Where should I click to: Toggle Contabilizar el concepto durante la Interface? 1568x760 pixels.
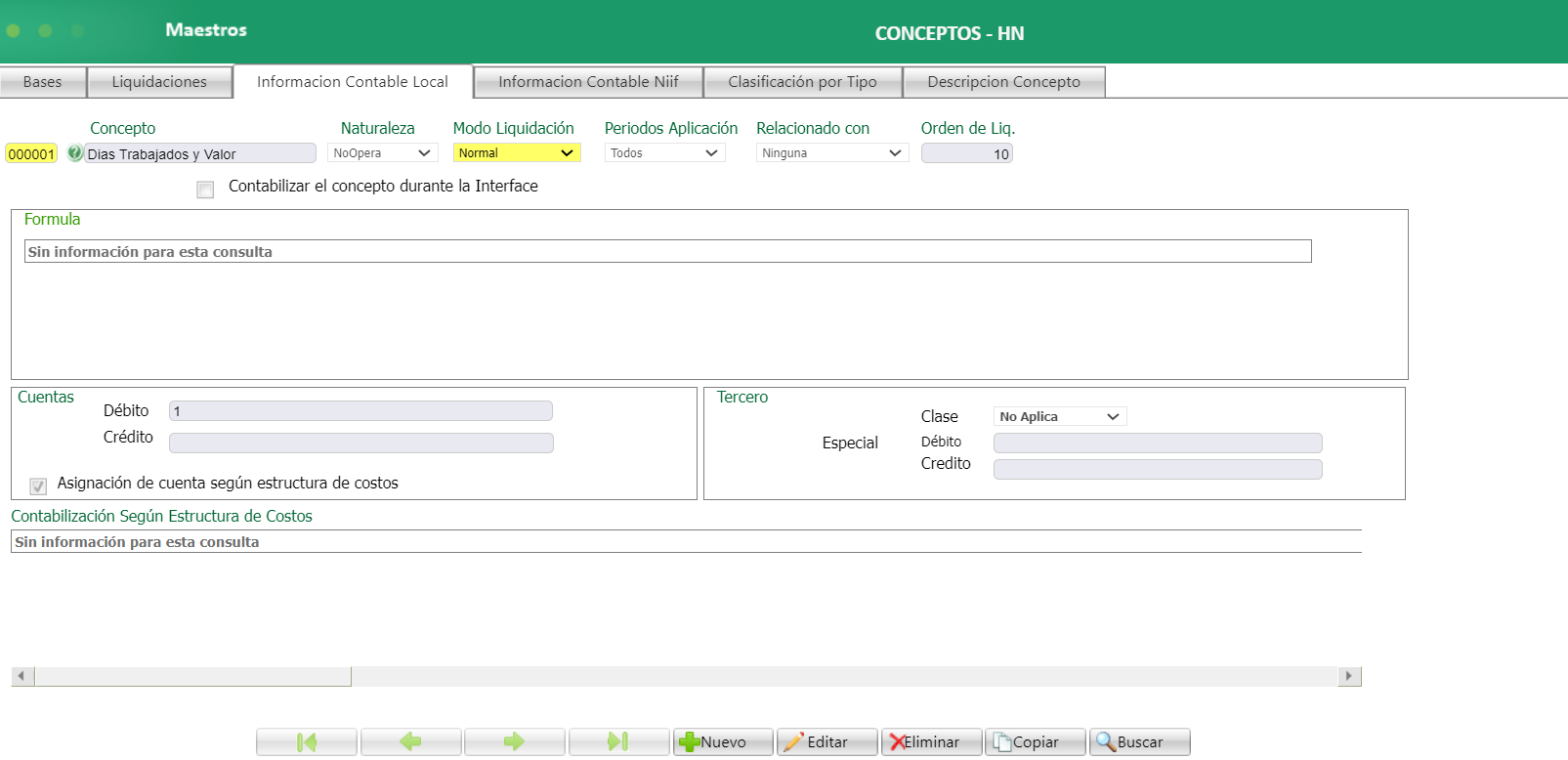[205, 190]
